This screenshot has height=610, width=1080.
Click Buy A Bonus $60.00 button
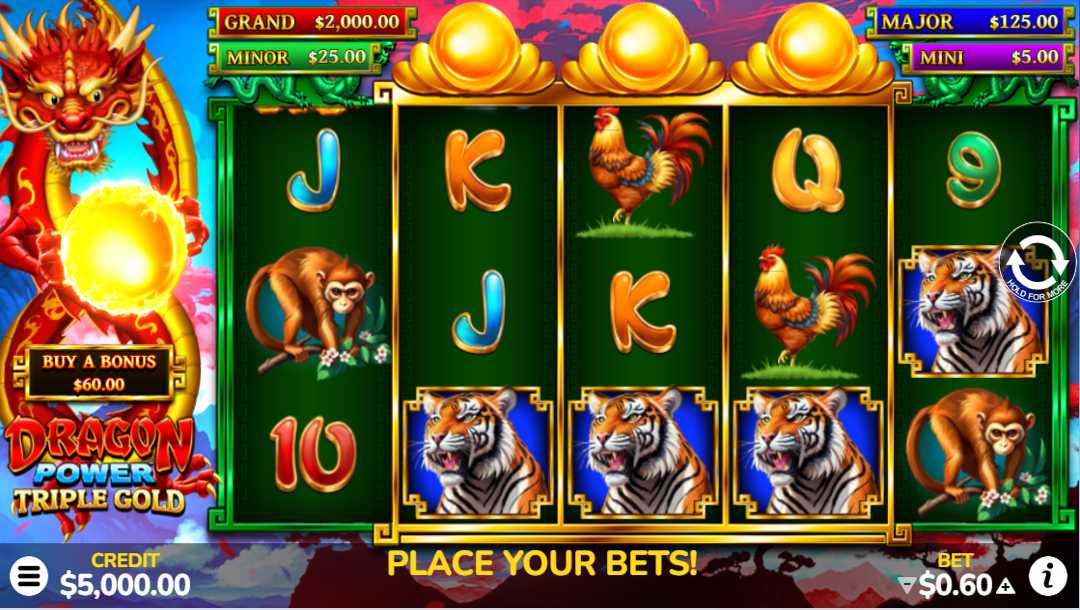(x=99, y=373)
